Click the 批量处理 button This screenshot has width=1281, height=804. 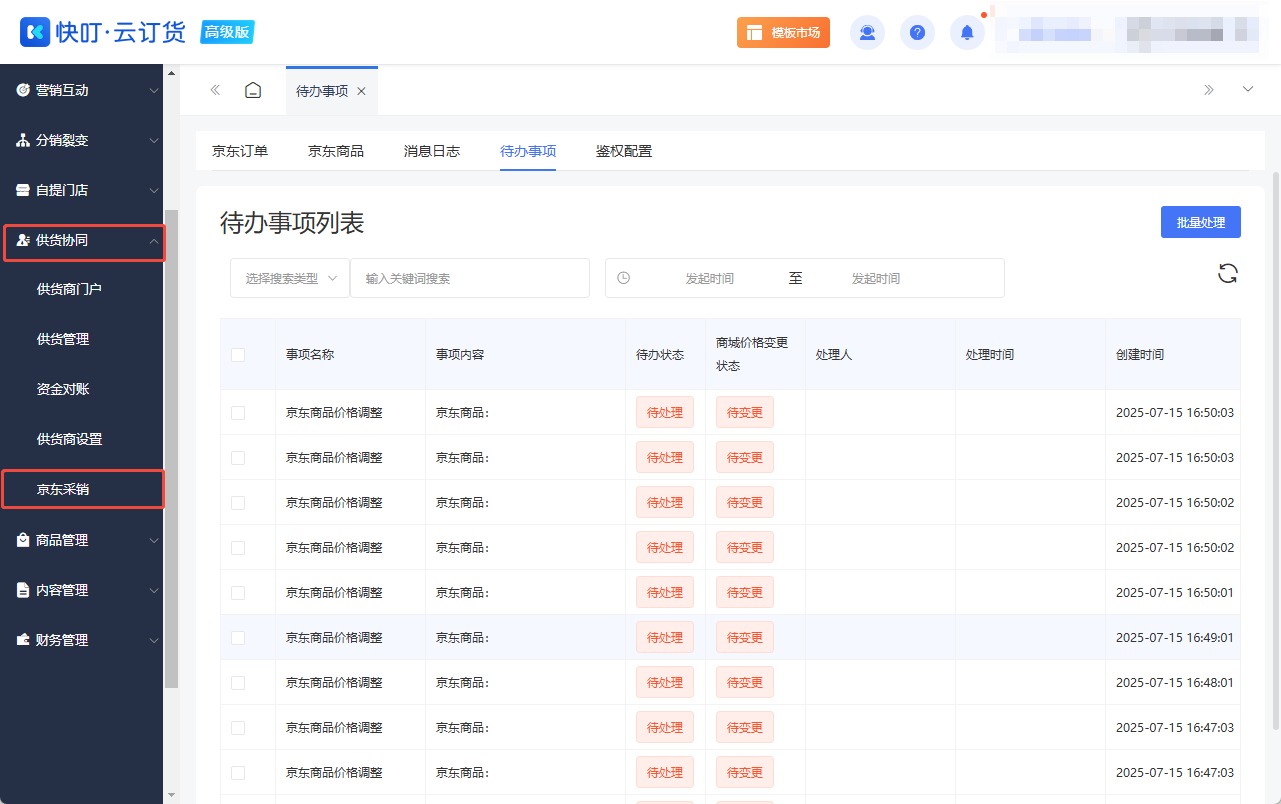coord(1200,222)
